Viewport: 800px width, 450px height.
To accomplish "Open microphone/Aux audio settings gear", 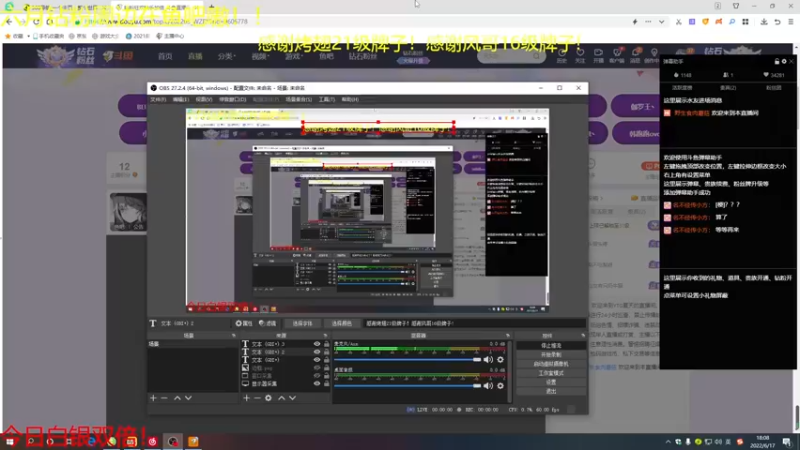I will point(501,360).
